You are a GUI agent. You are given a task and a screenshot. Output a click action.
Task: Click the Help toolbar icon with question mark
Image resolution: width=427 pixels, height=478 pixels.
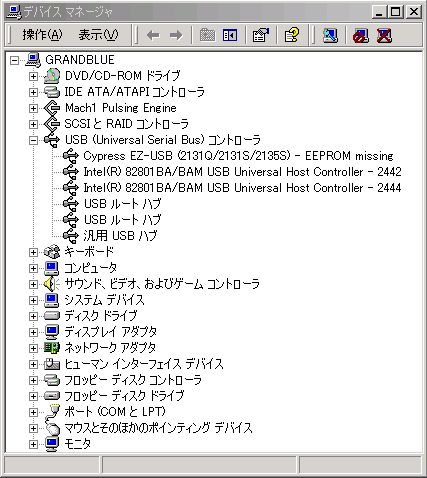[292, 35]
